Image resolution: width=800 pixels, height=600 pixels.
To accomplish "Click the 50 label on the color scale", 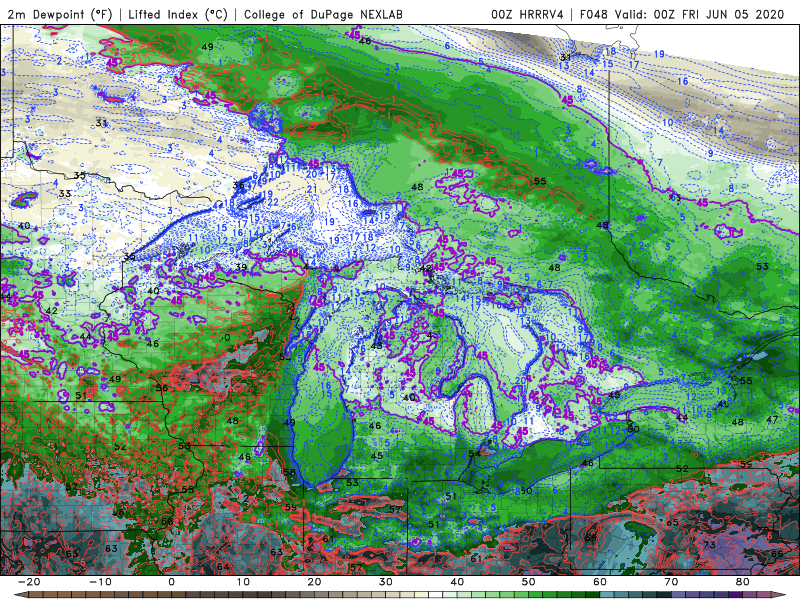I will coord(529,582).
